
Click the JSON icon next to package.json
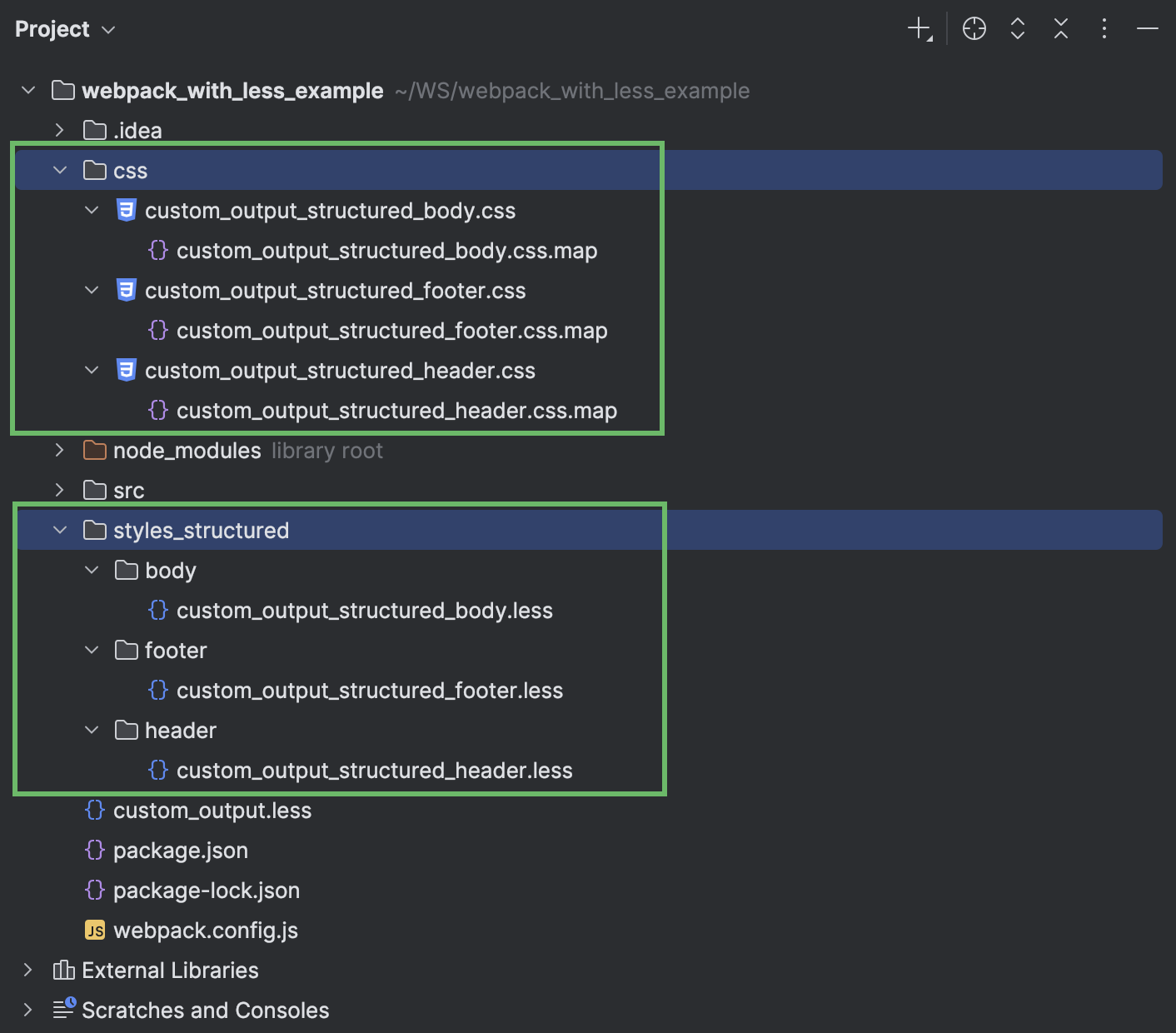94,850
